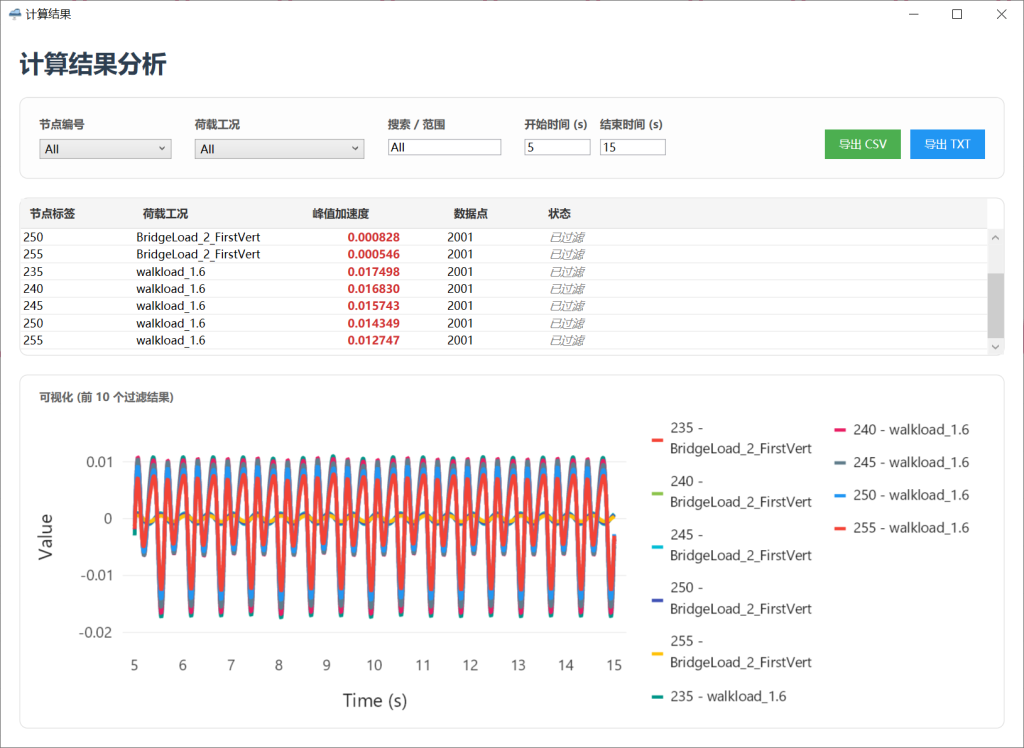Expand the node filter combo box arrow

click(x=162, y=147)
